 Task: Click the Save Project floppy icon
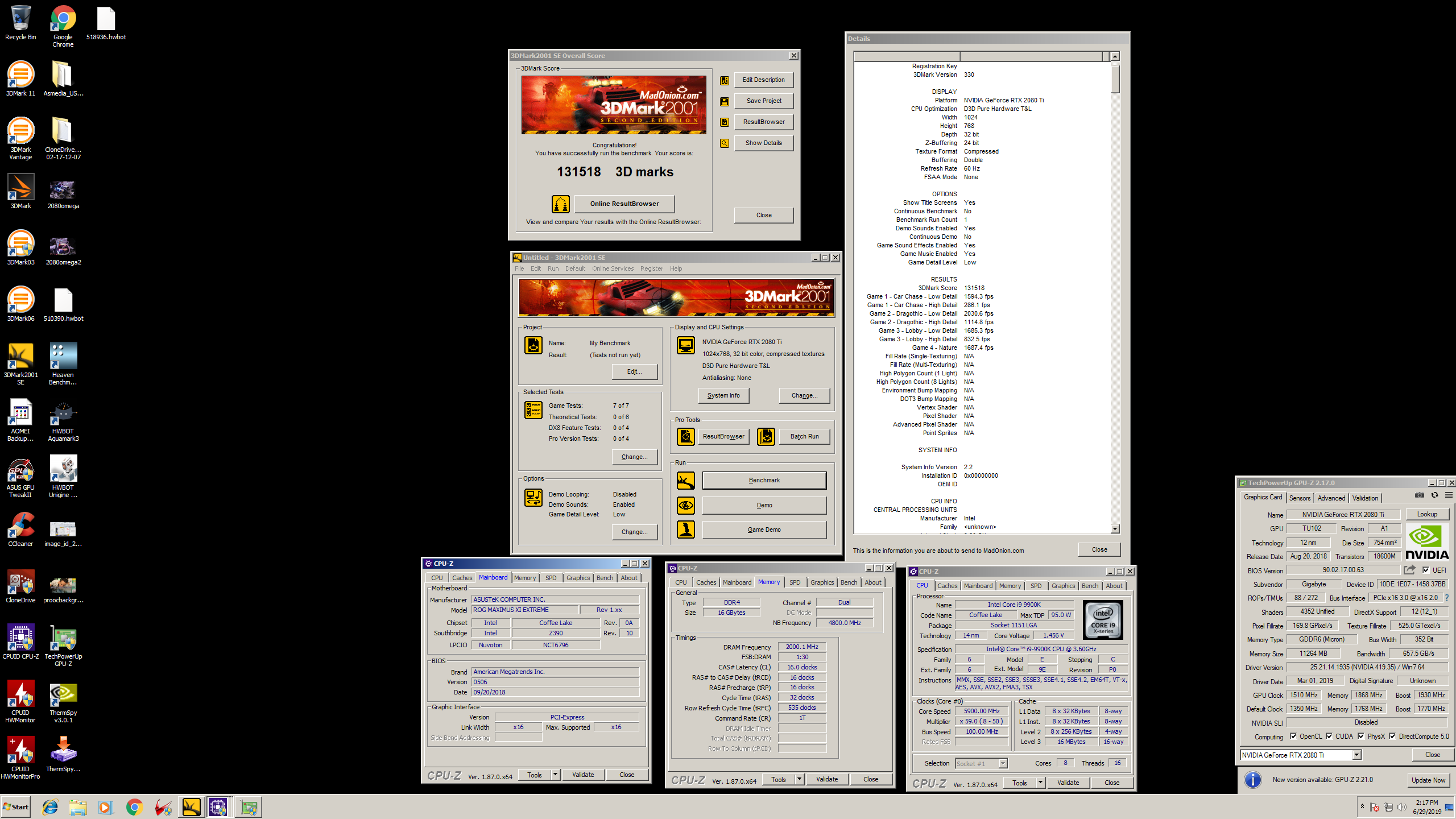tap(724, 101)
